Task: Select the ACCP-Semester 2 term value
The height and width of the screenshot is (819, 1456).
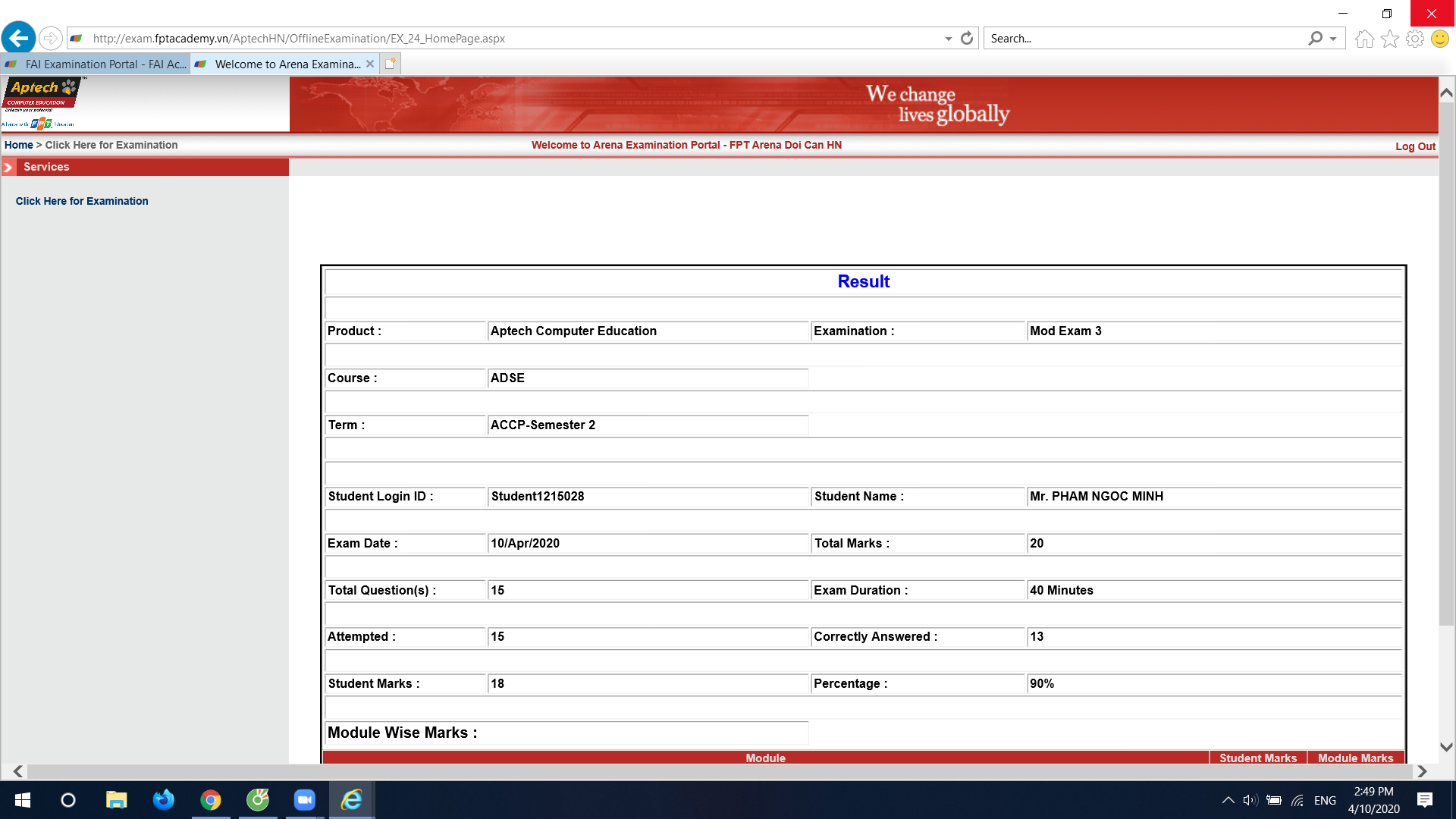Action: (x=542, y=425)
